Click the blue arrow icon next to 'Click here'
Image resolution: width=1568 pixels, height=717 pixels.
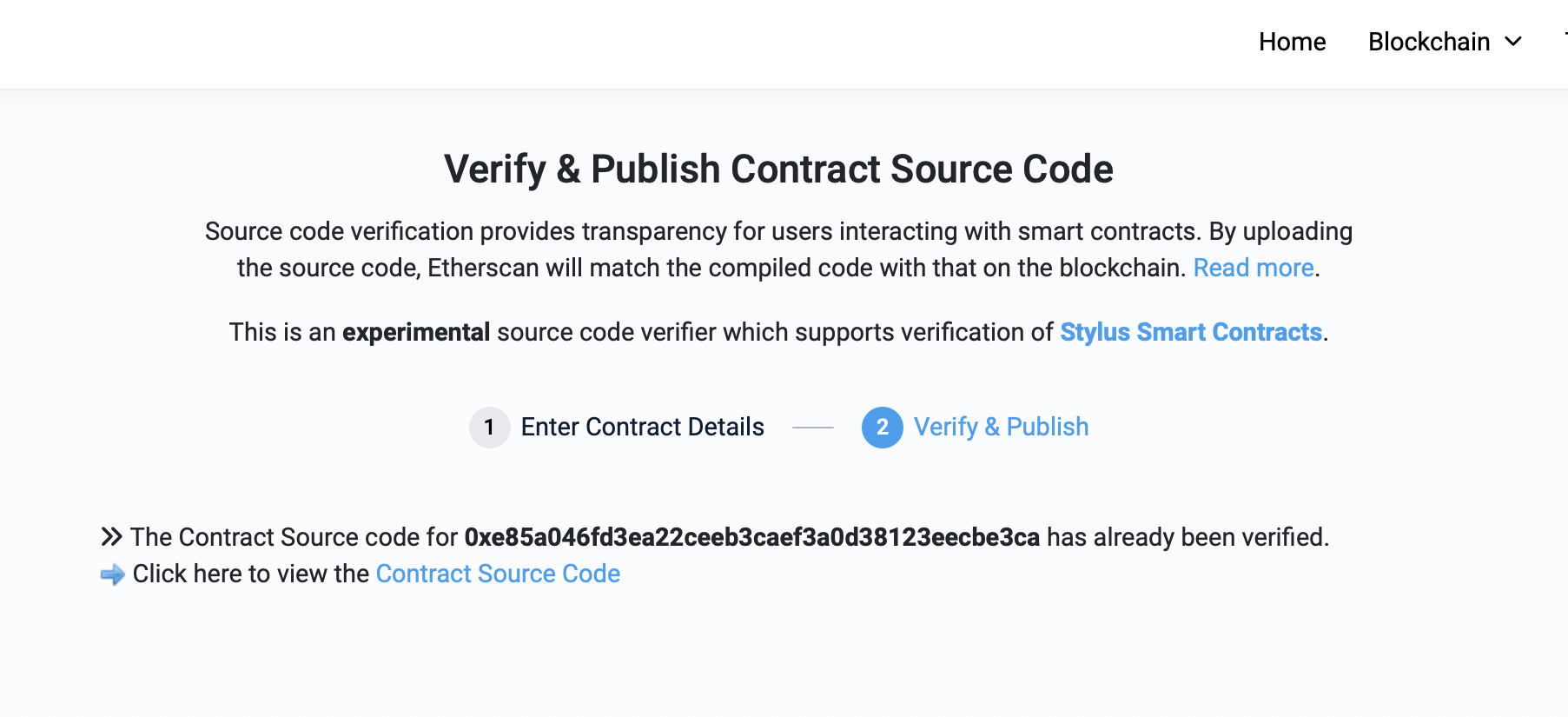point(112,574)
